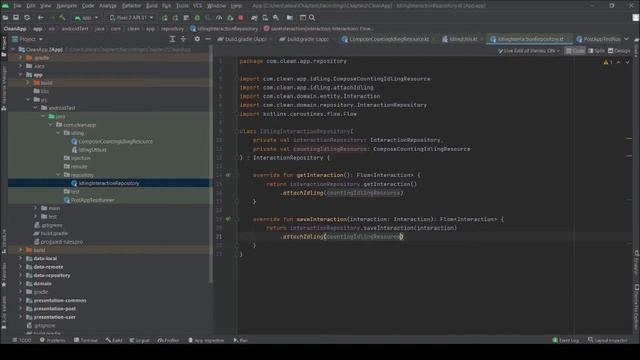Switch editor to Split view mode
Screen dimensions: 640x360
596,51
